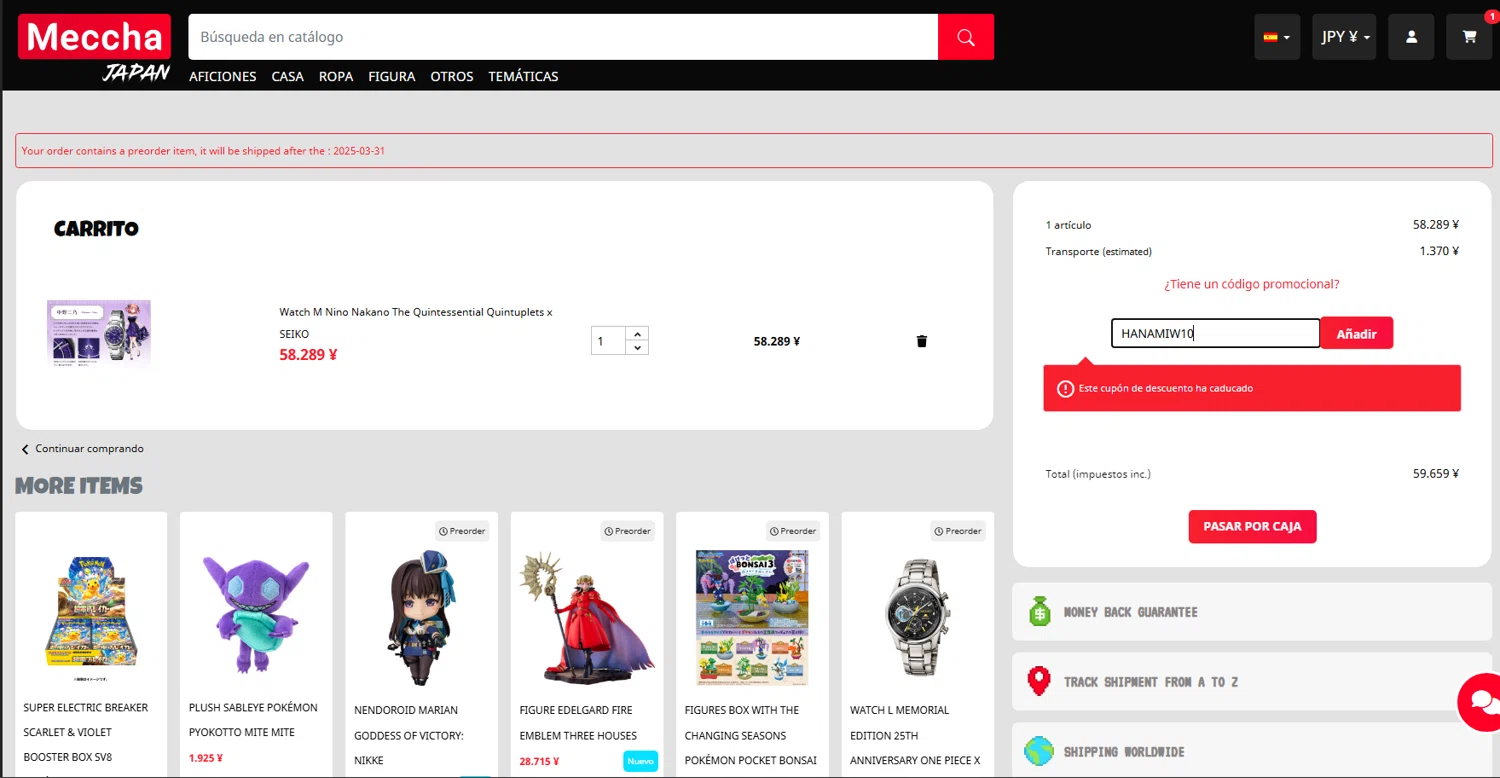Viewport: 1500px width, 778px height.
Task: Increase the cart item quantity
Action: tap(637, 333)
